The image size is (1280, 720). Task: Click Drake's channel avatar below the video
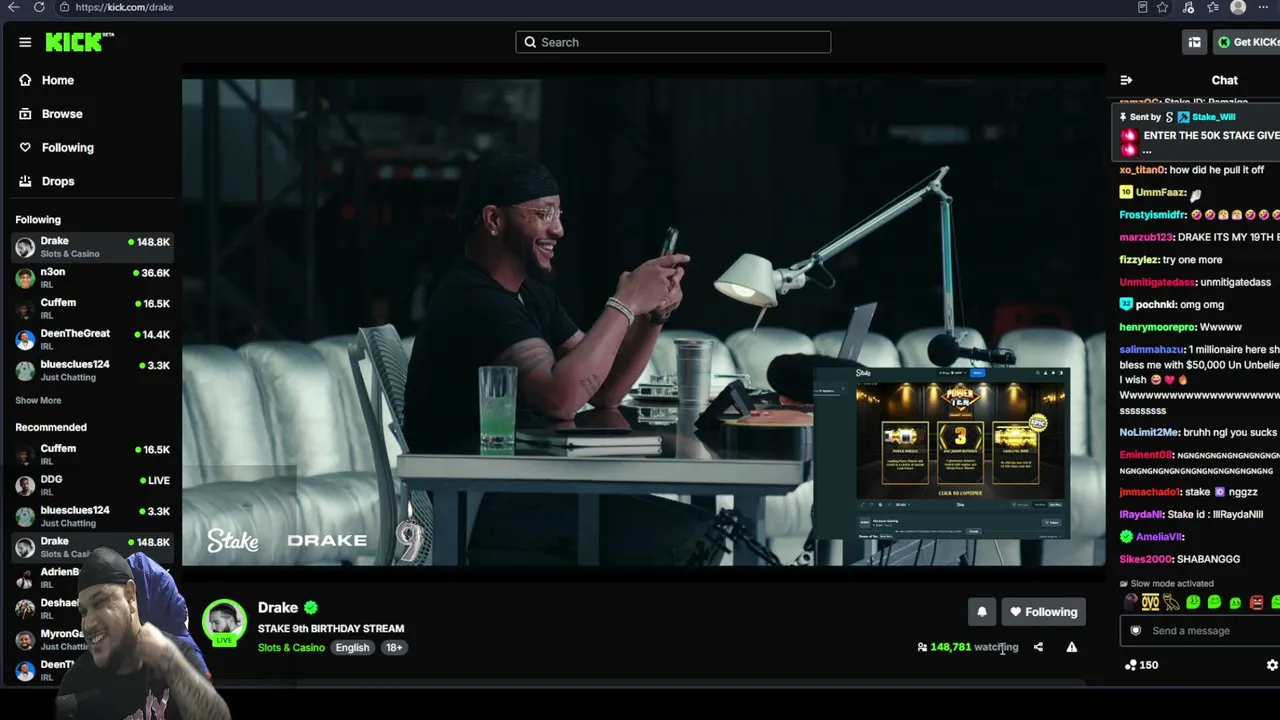tap(224, 622)
